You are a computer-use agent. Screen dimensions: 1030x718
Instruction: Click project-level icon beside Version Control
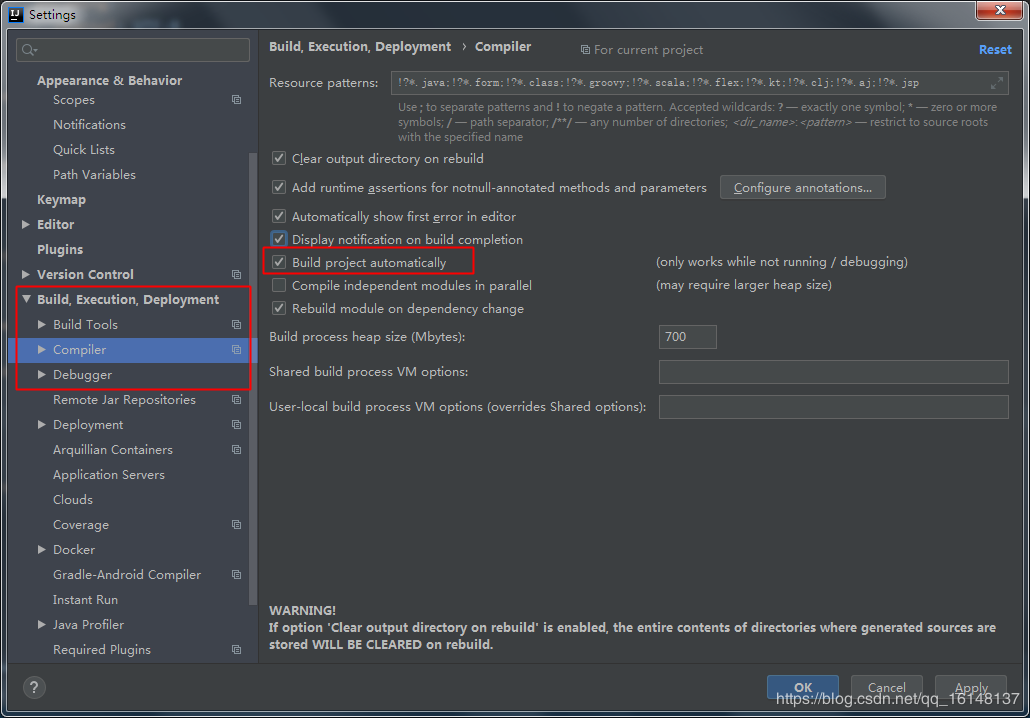click(x=236, y=275)
